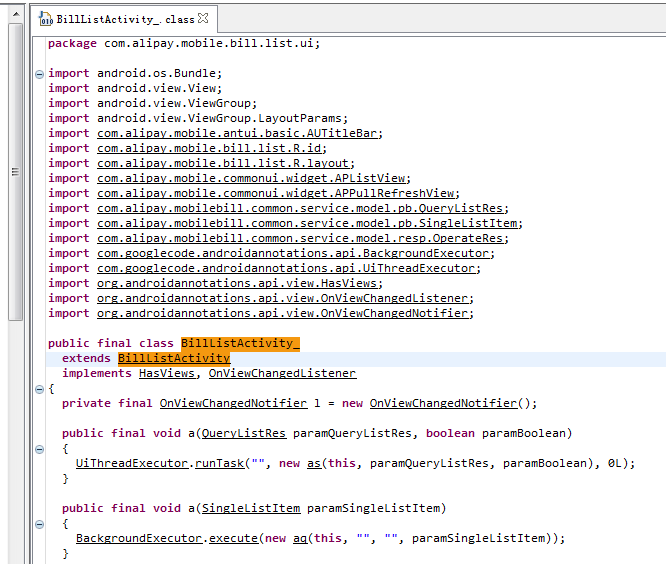Collapse the a(QueryListRes) method fold
The image size is (666, 564).
39,449
